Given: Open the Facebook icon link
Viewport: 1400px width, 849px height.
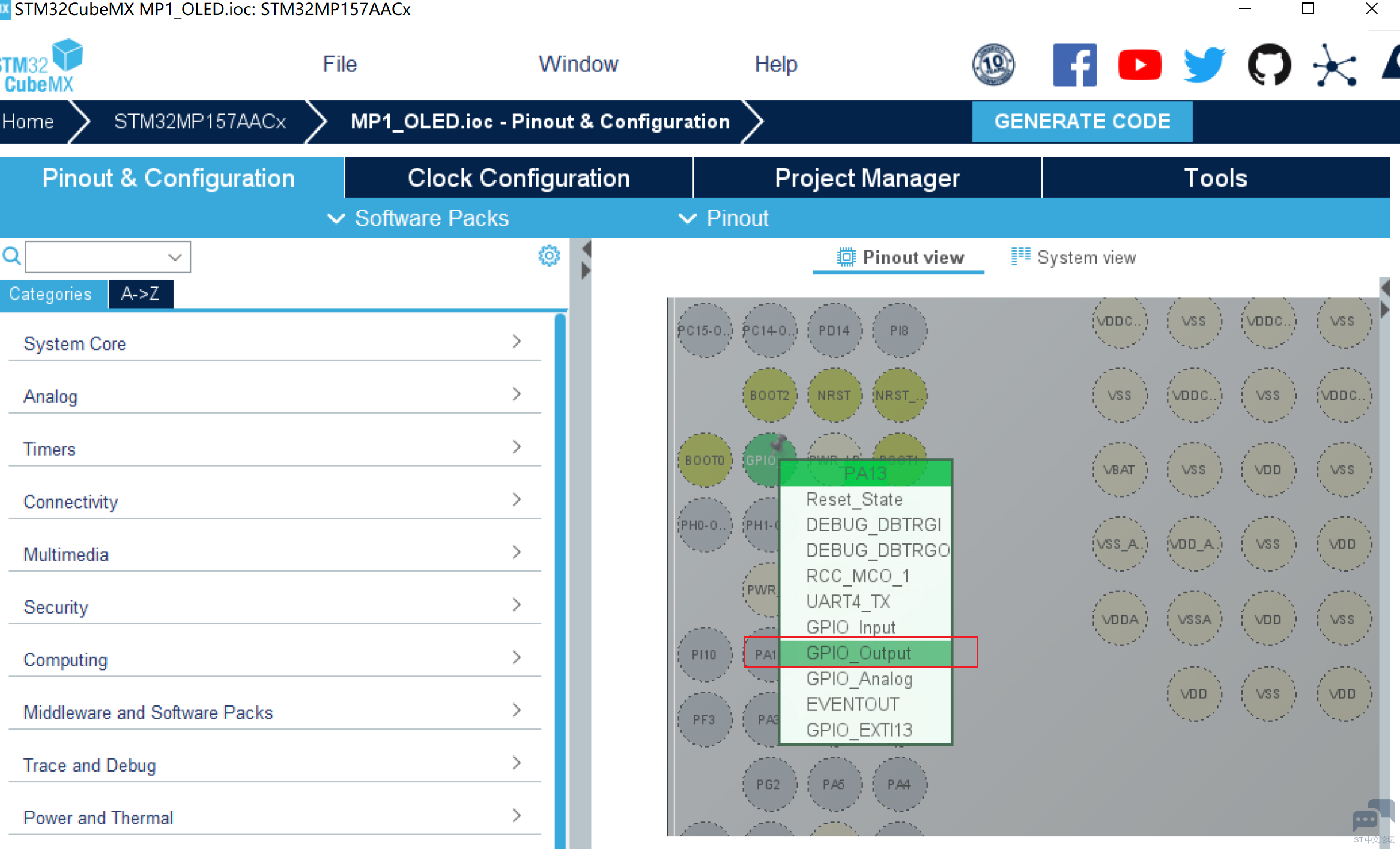Looking at the screenshot, I should 1074,65.
